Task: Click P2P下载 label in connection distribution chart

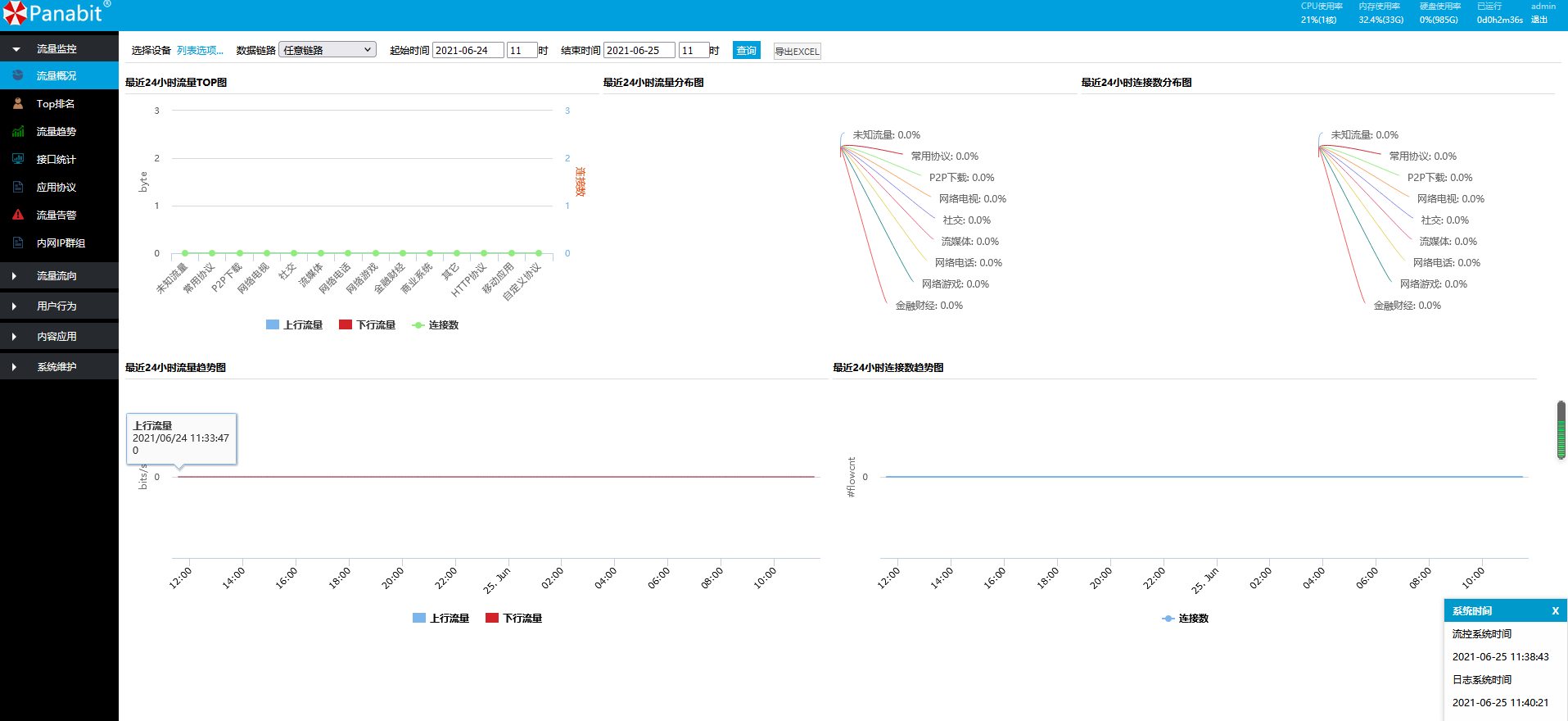Action: [x=1439, y=178]
